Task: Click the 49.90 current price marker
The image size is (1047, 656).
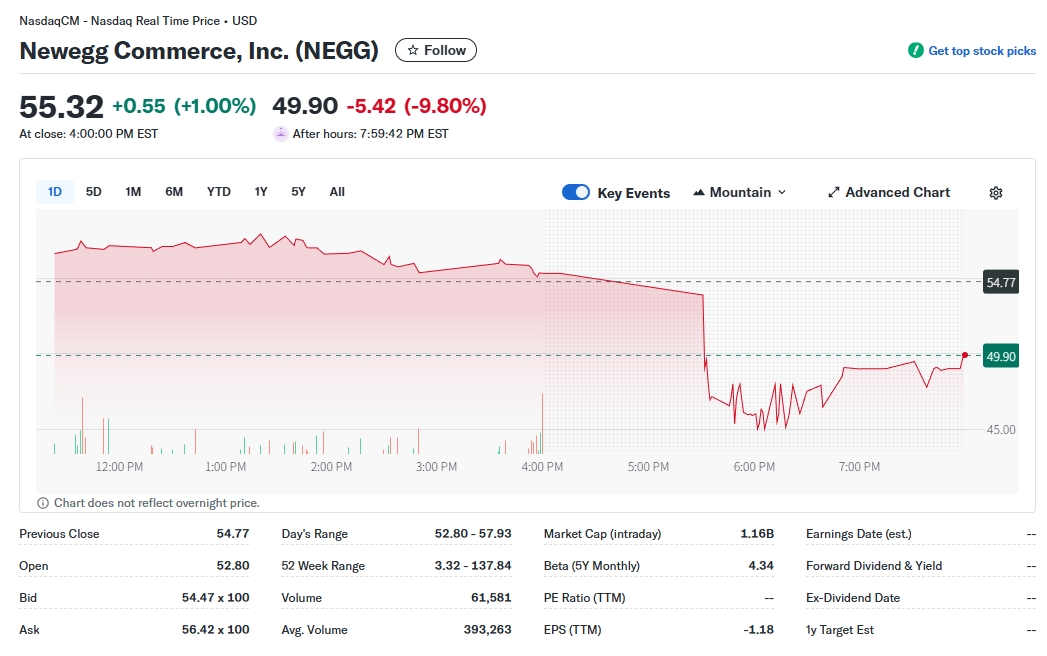Action: pyautogui.click(x=1001, y=356)
